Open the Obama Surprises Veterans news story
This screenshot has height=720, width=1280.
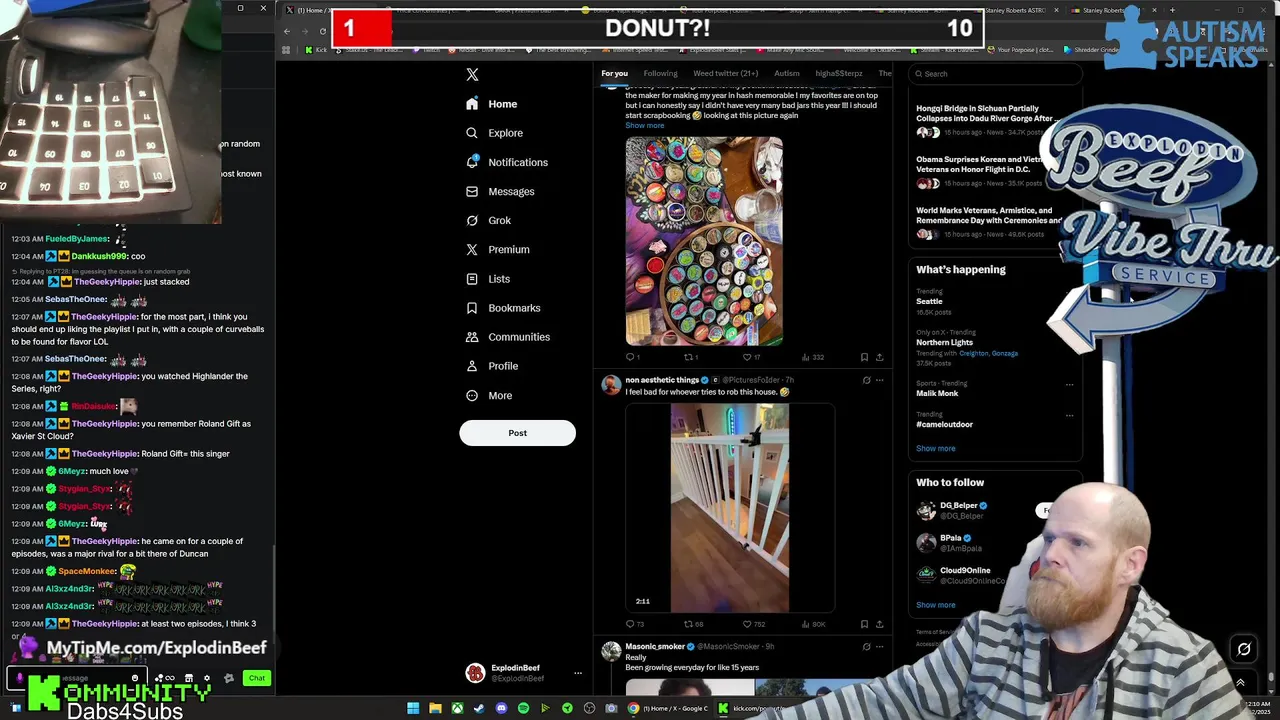[986, 171]
